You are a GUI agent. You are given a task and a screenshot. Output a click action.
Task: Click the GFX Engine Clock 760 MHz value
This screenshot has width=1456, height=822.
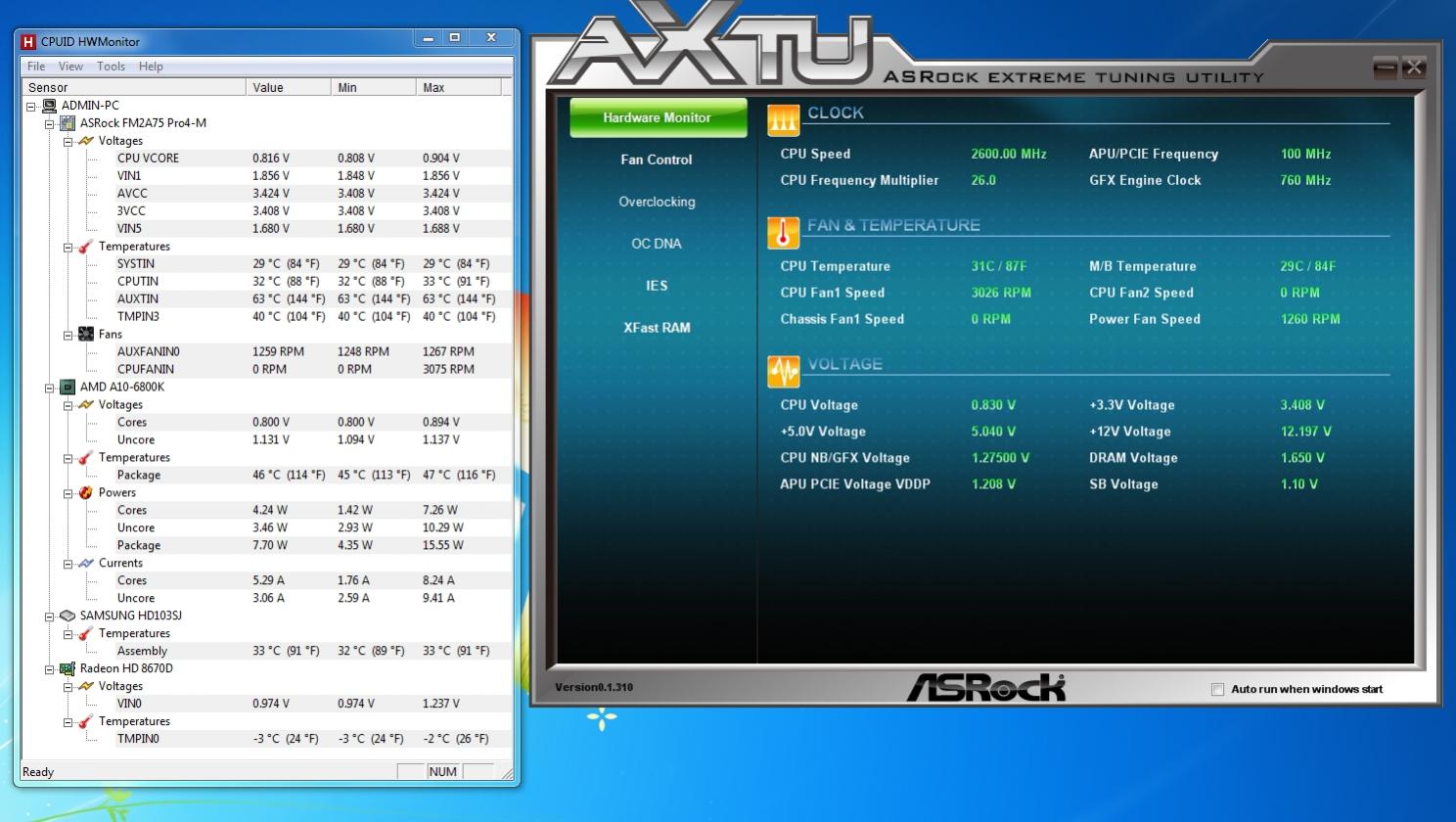1305,181
